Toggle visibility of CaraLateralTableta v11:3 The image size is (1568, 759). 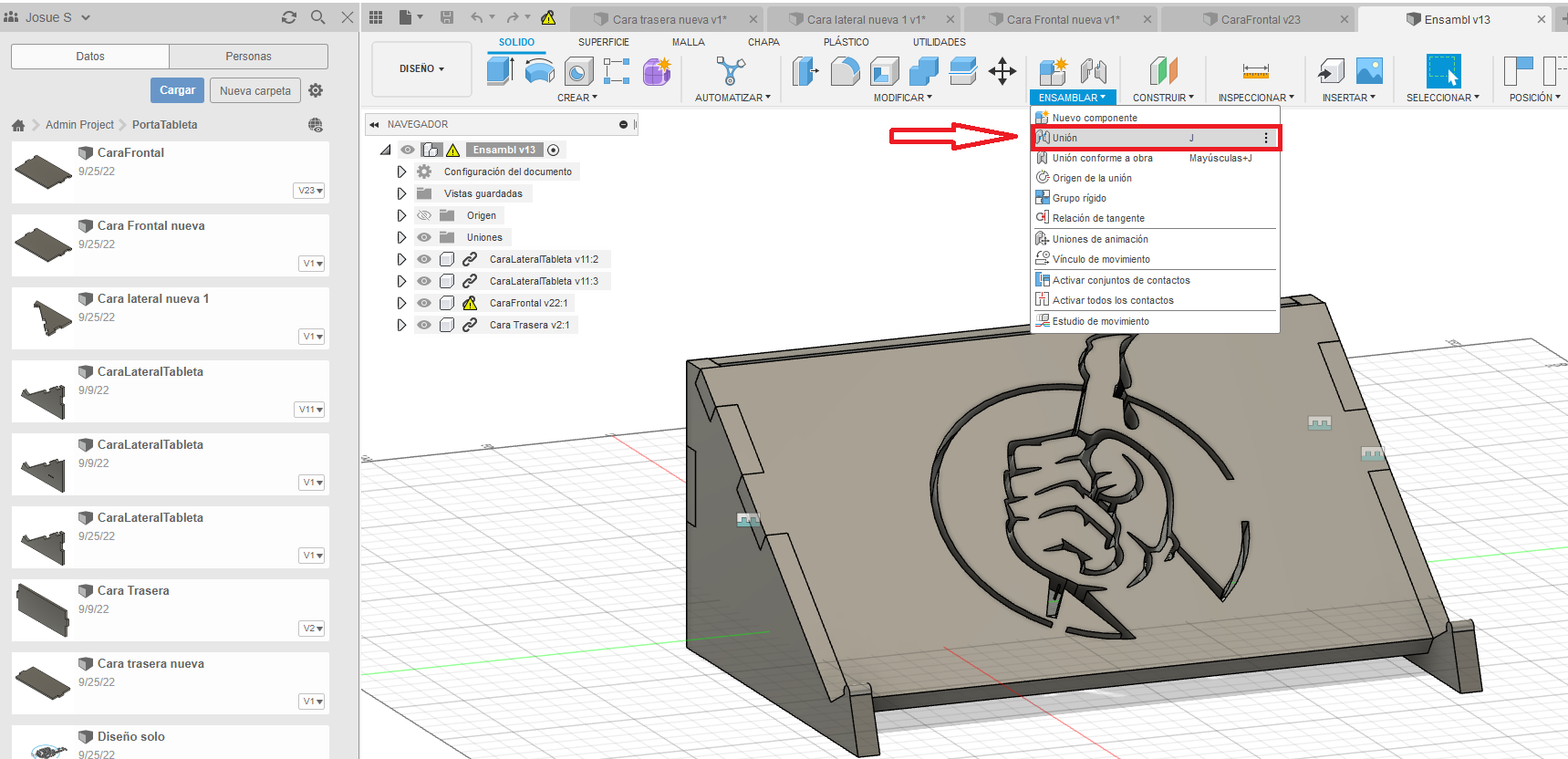424,281
